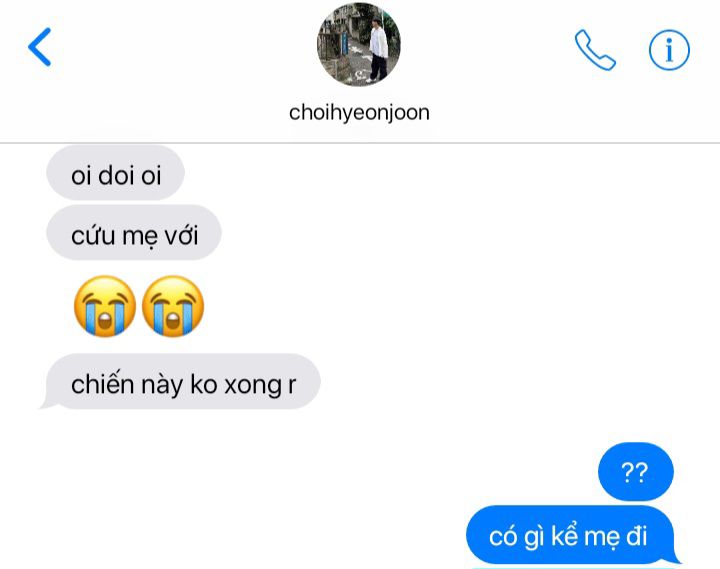Tap the second crying face emoji

[173, 306]
